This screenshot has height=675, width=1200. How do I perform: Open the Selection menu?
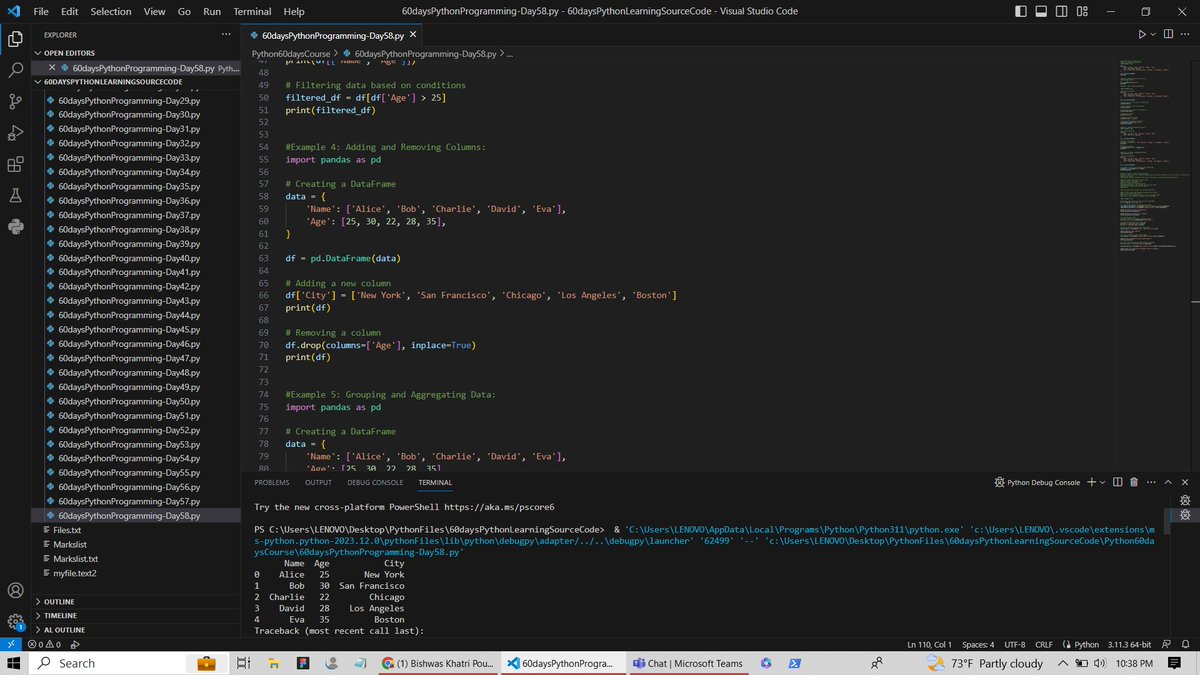pyautogui.click(x=111, y=11)
